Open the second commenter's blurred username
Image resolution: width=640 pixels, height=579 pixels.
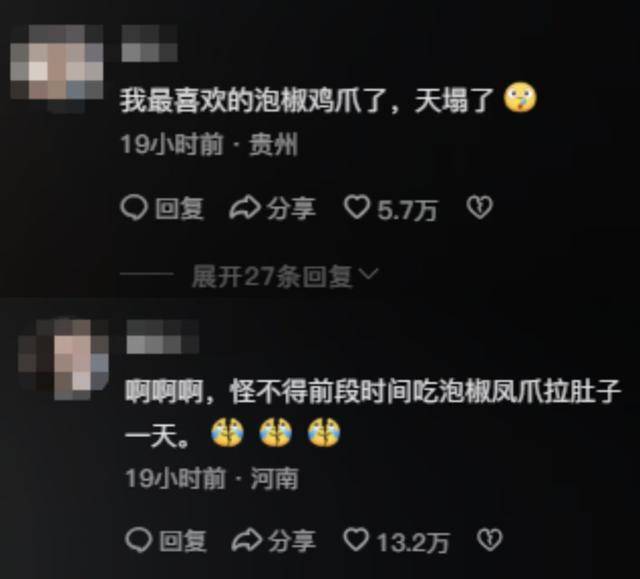click(x=162, y=337)
